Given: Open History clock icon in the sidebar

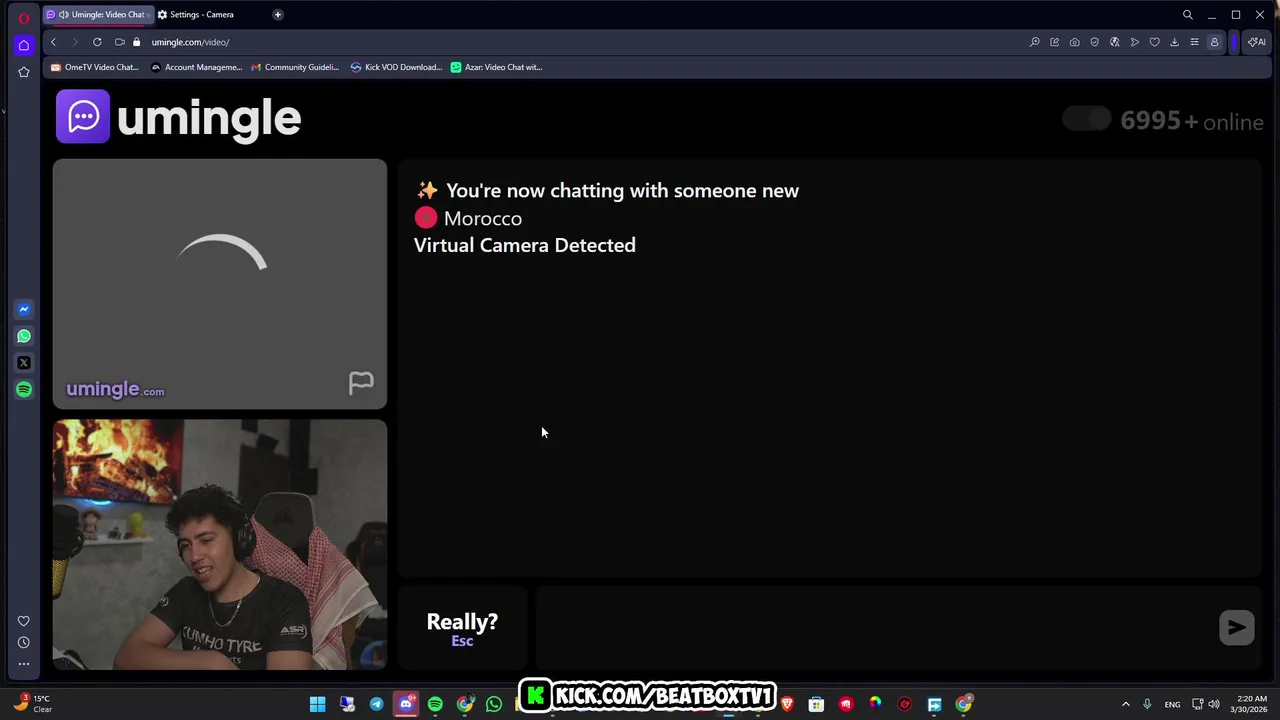Looking at the screenshot, I should [24, 642].
